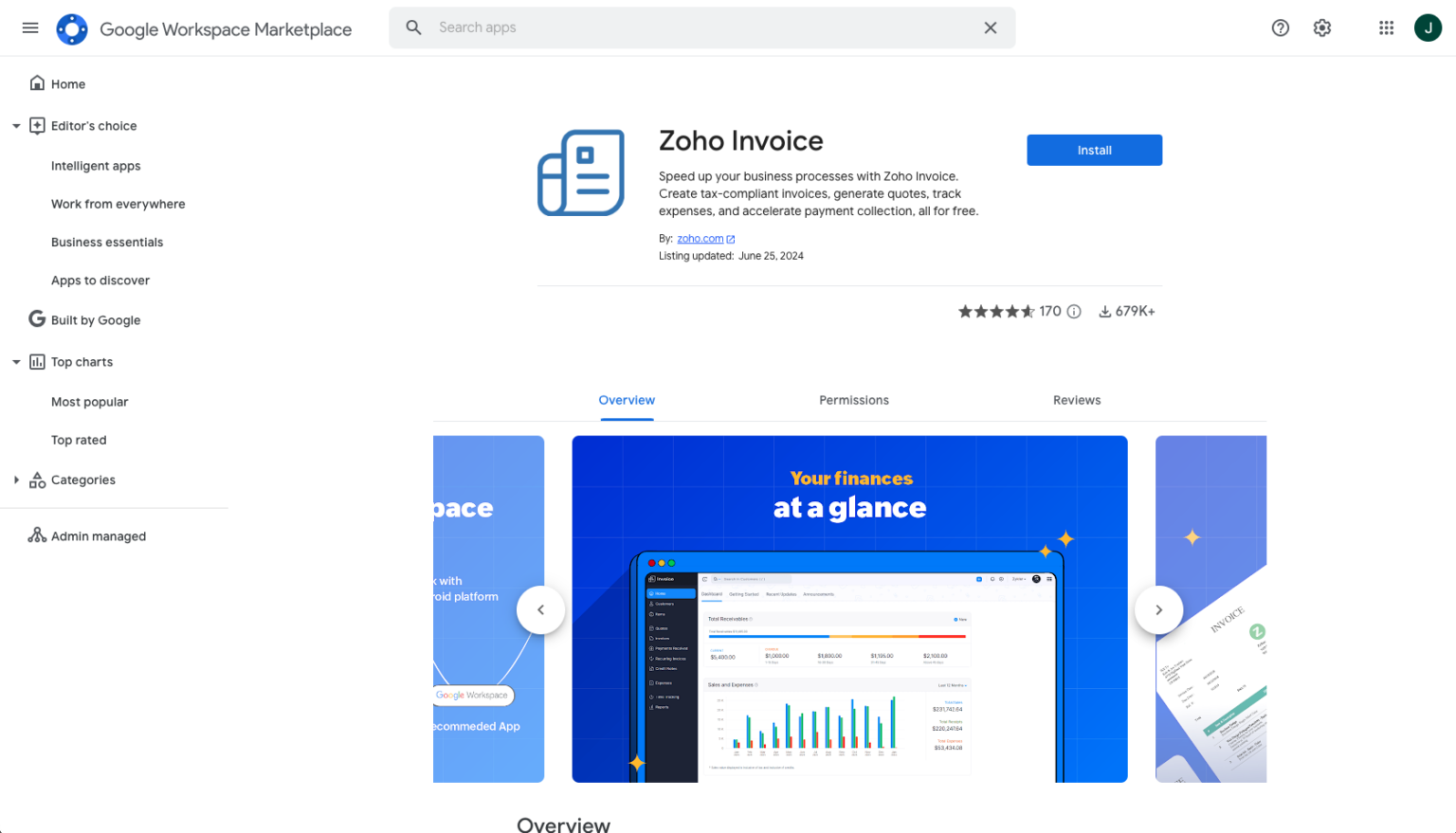The height and width of the screenshot is (833, 1456).
Task: Advance the screenshot carousel with the right arrow
Action: [1158, 609]
